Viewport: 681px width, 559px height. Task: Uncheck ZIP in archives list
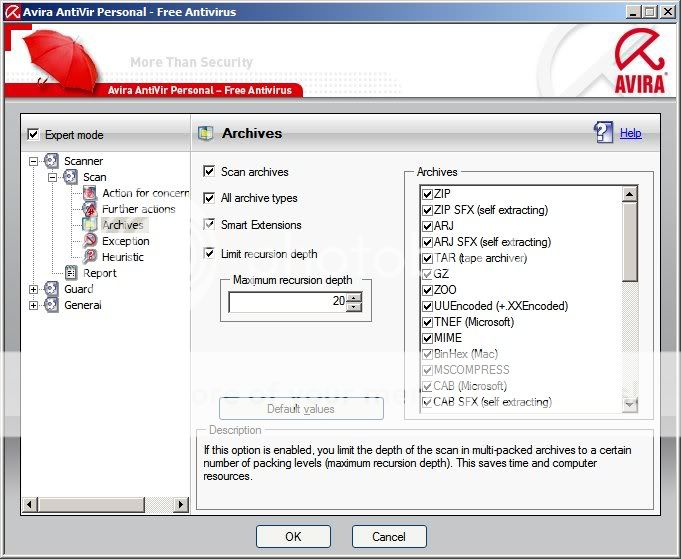(x=427, y=194)
